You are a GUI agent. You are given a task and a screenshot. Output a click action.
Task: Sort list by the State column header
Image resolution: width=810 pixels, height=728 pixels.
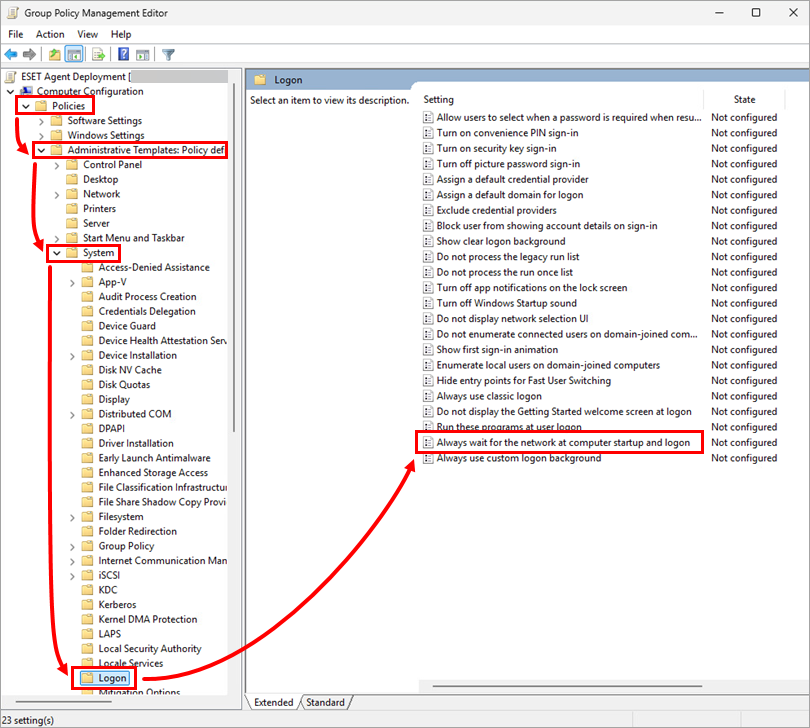tap(744, 99)
